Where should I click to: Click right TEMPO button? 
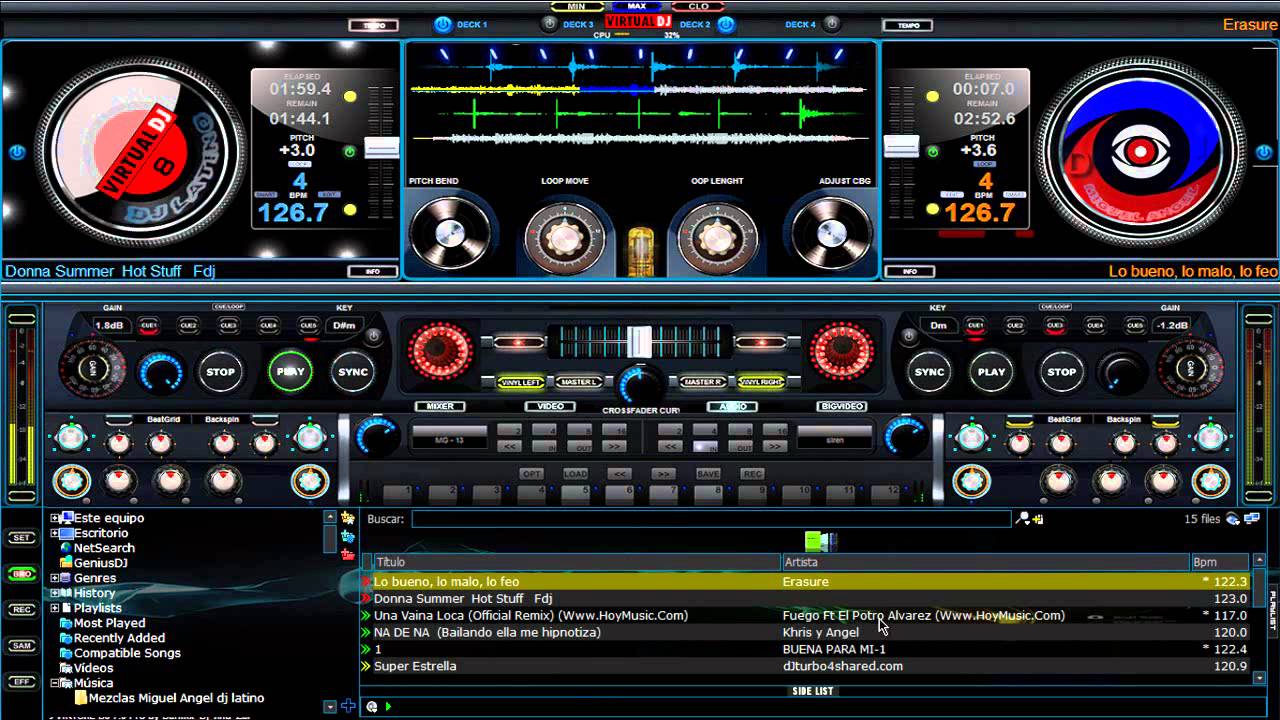(908, 25)
